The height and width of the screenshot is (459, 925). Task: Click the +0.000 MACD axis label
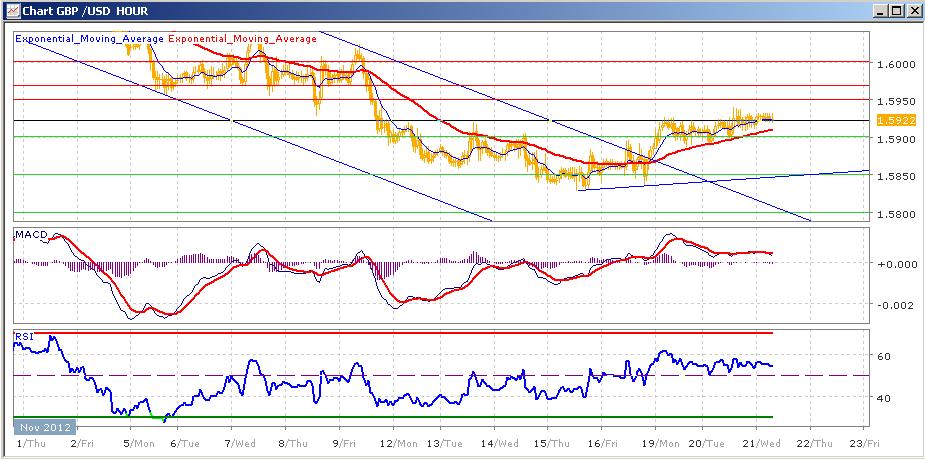coord(896,264)
